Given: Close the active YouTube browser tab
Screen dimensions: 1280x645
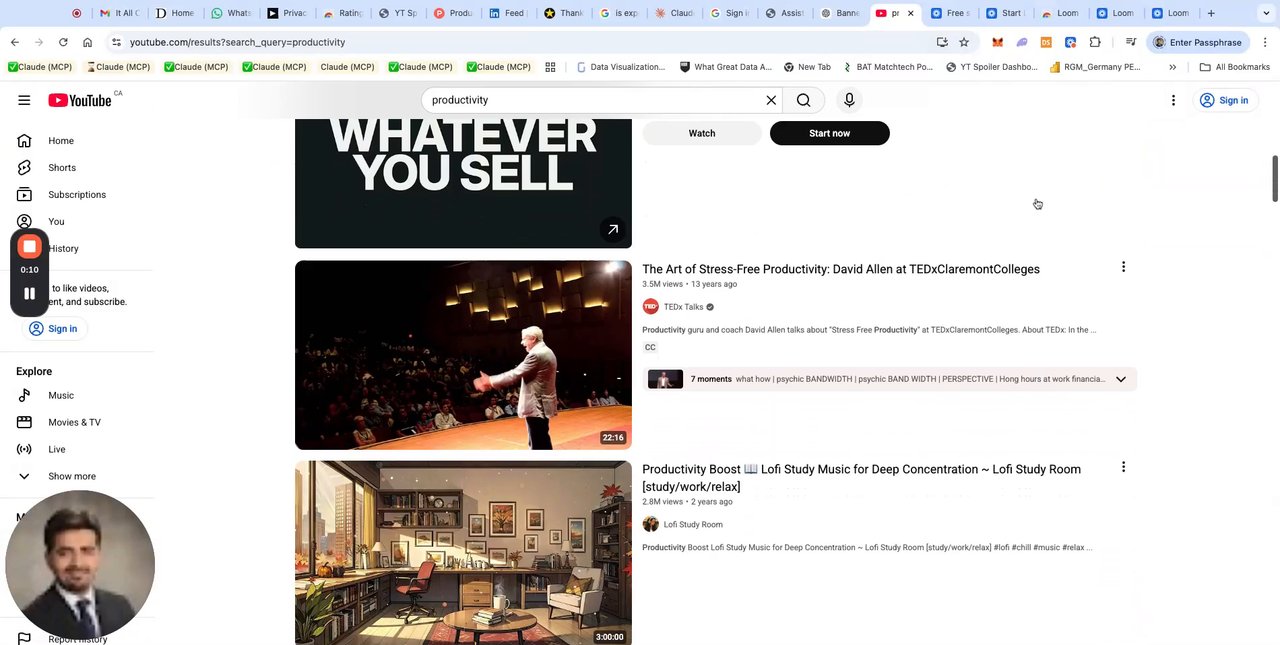Looking at the screenshot, I should click(x=910, y=13).
